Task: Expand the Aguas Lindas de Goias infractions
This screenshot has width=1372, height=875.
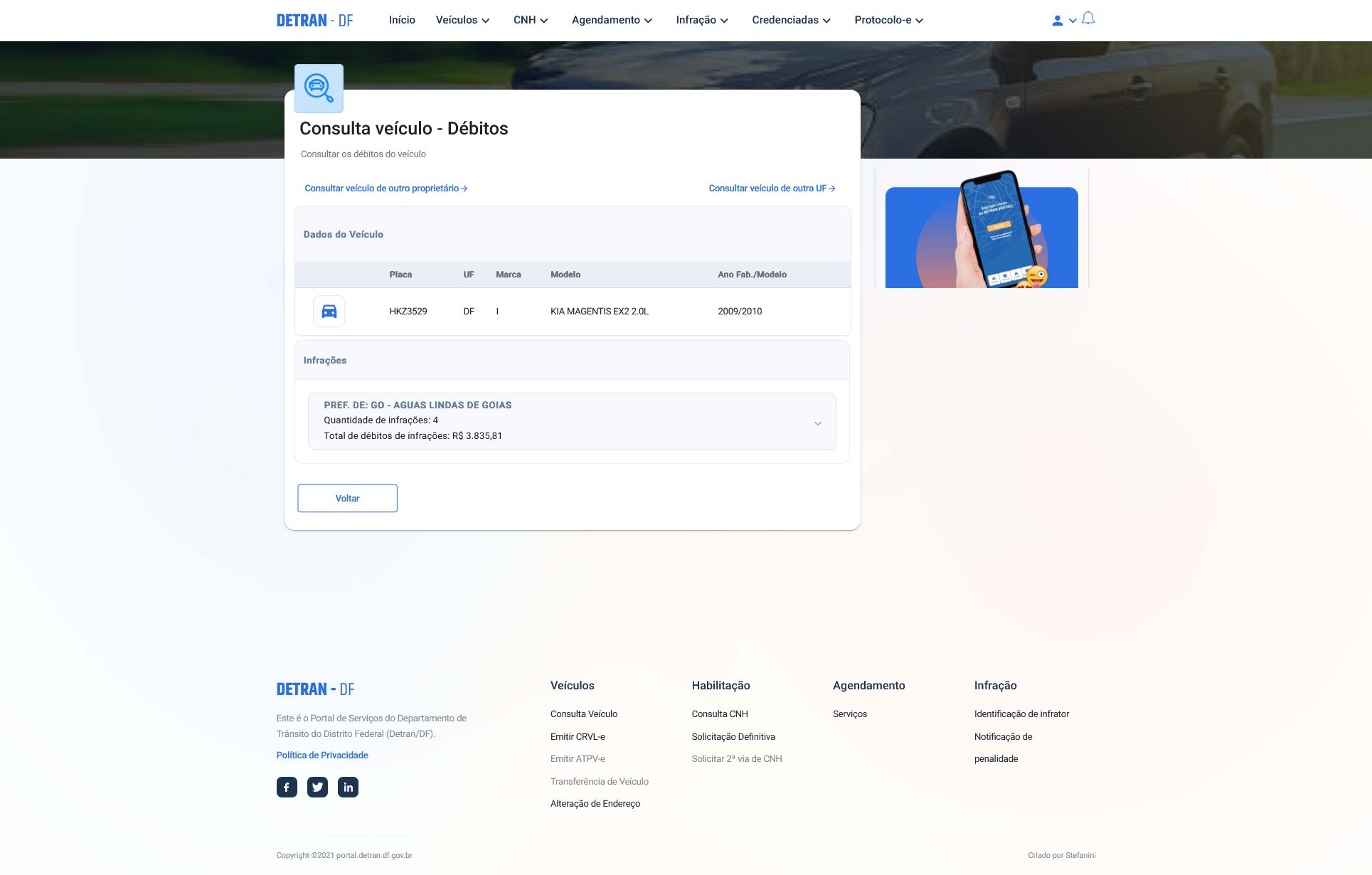Action: 817,423
